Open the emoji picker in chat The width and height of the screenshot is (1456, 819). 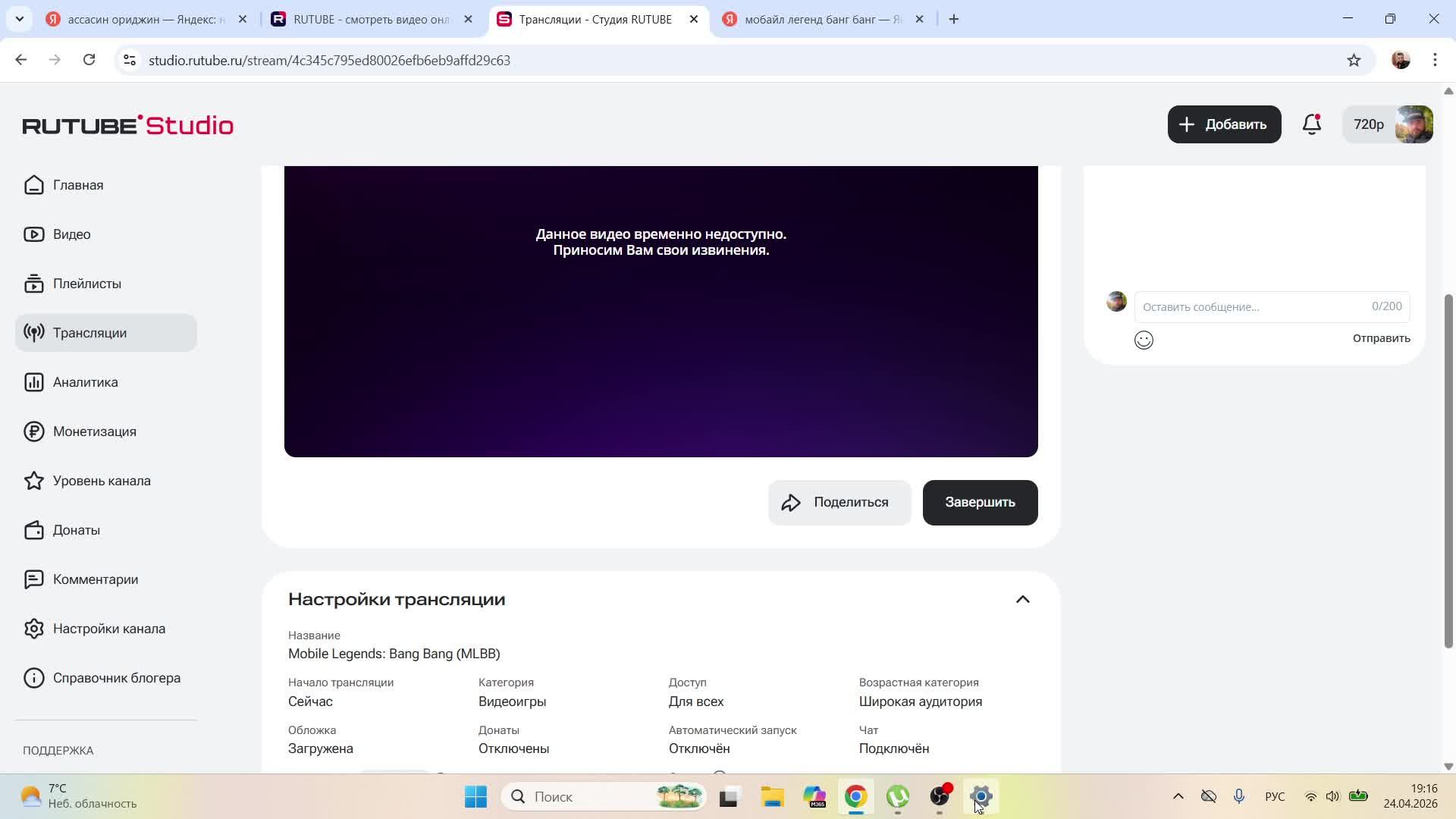[x=1144, y=340]
